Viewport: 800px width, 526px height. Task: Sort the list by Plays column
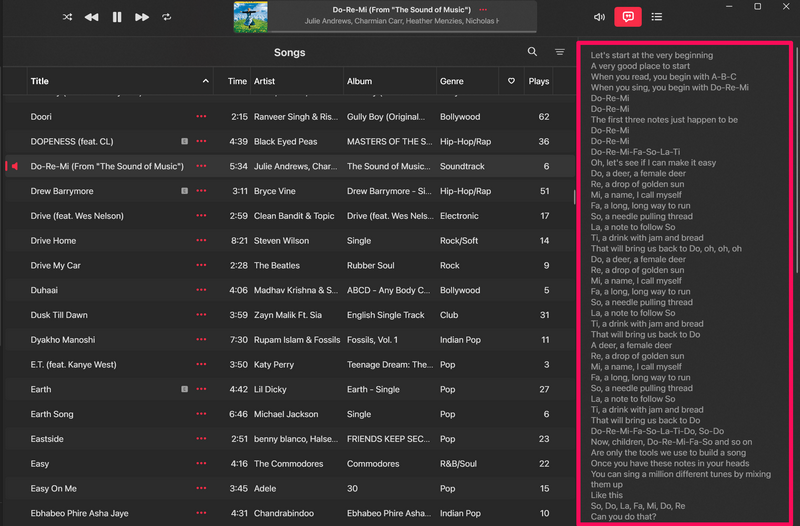coord(539,81)
